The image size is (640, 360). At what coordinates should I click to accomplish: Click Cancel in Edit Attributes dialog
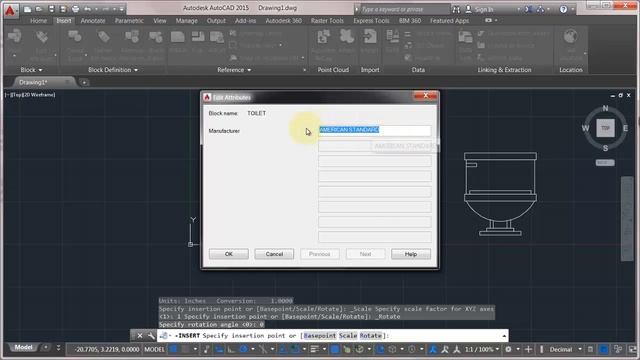click(274, 254)
